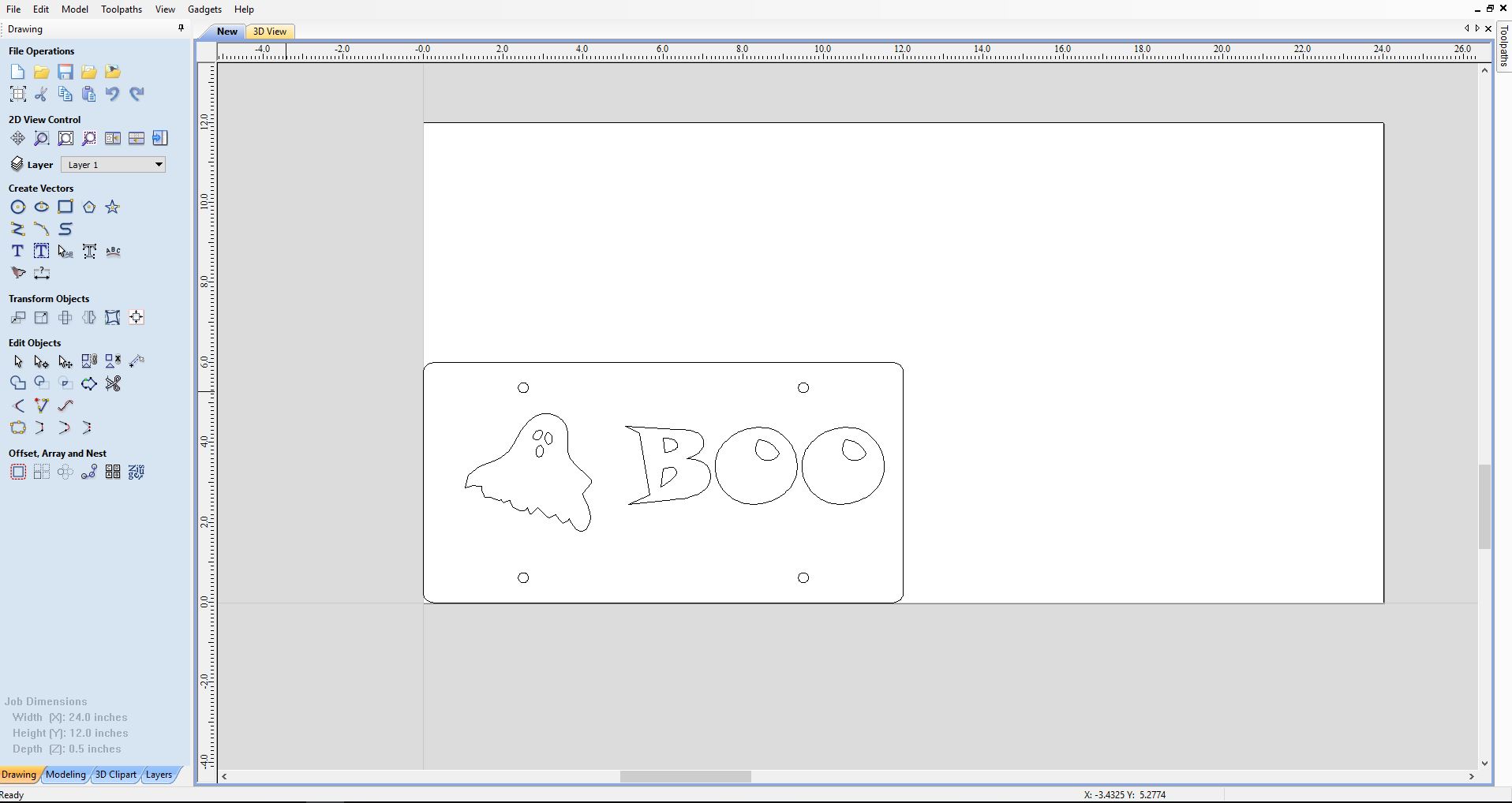Redo the last undone action

pos(136,94)
